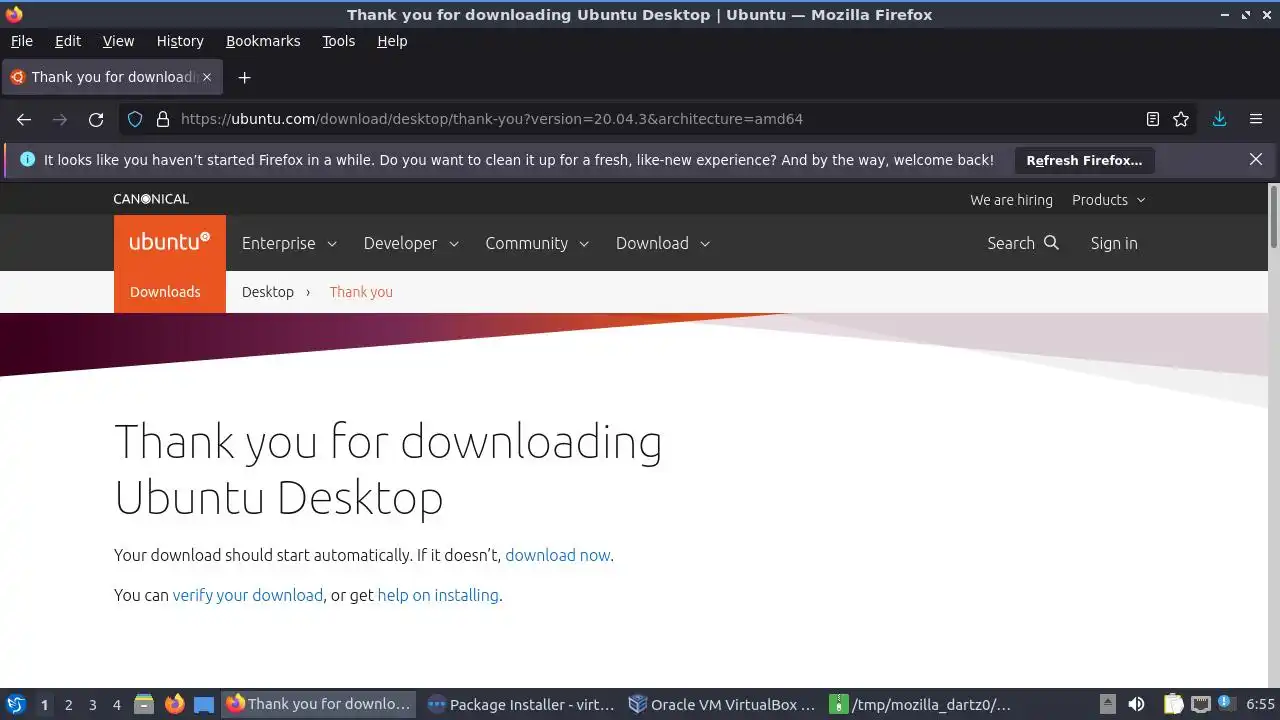The width and height of the screenshot is (1280, 720).
Task: Open the File menu
Action: [x=21, y=41]
